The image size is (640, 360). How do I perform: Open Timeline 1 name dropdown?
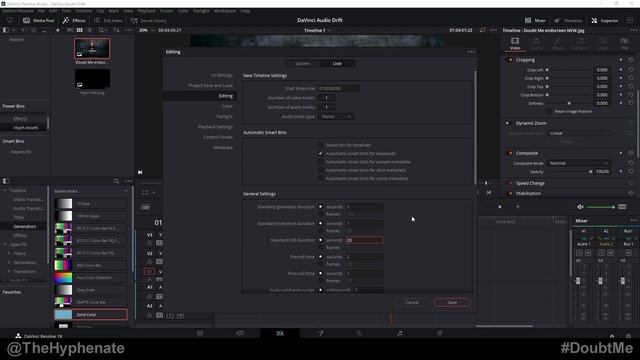pos(317,30)
